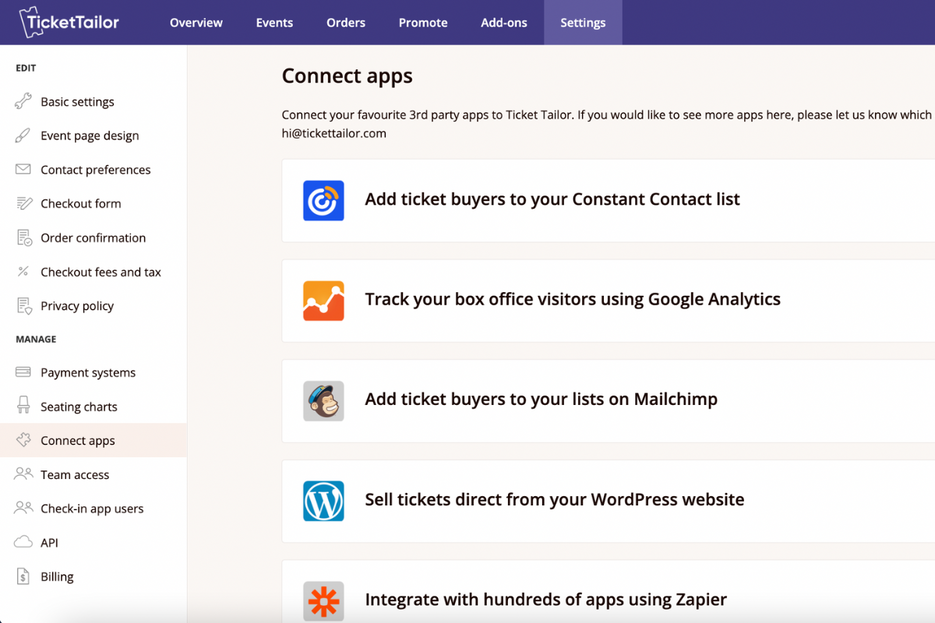Click the Constant Contact integration icon

click(x=323, y=200)
